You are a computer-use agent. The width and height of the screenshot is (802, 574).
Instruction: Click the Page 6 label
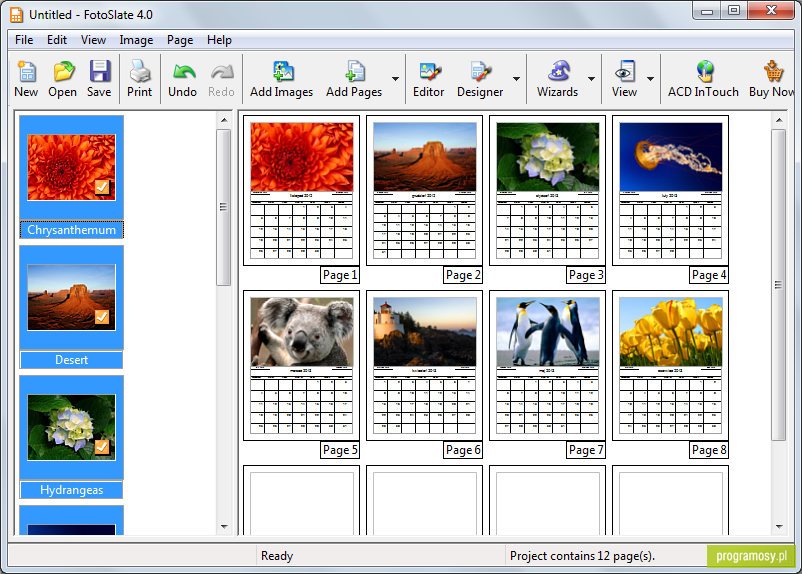(463, 450)
